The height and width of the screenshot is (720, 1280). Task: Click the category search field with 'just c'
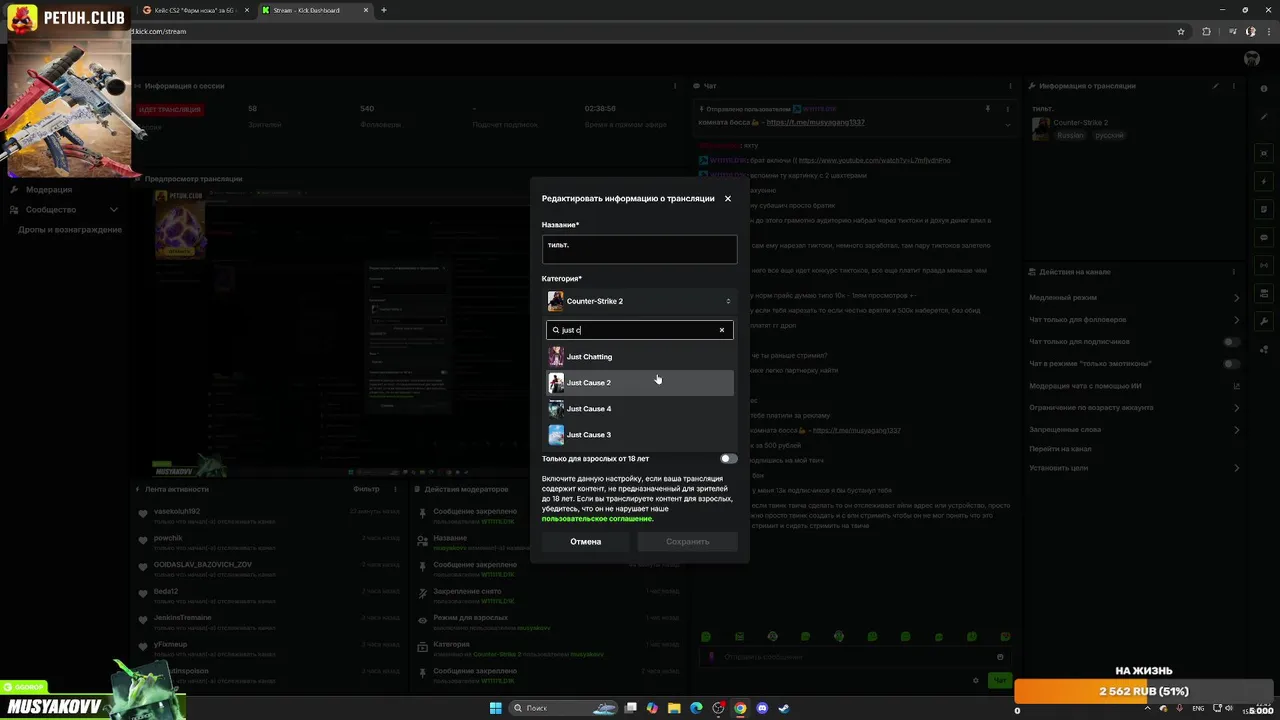pos(639,330)
